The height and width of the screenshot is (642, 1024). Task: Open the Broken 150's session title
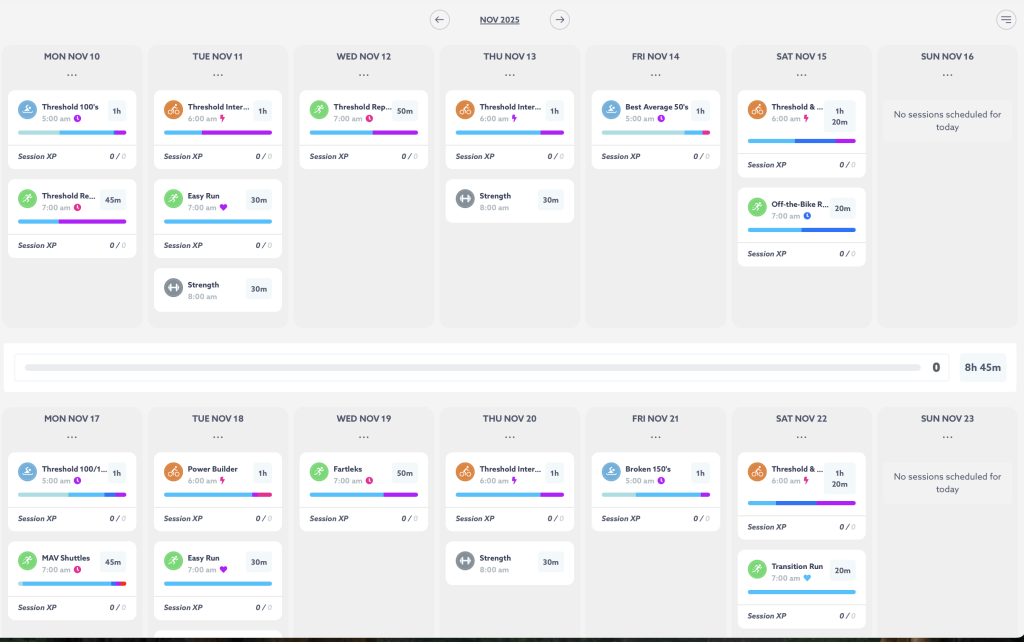point(648,469)
